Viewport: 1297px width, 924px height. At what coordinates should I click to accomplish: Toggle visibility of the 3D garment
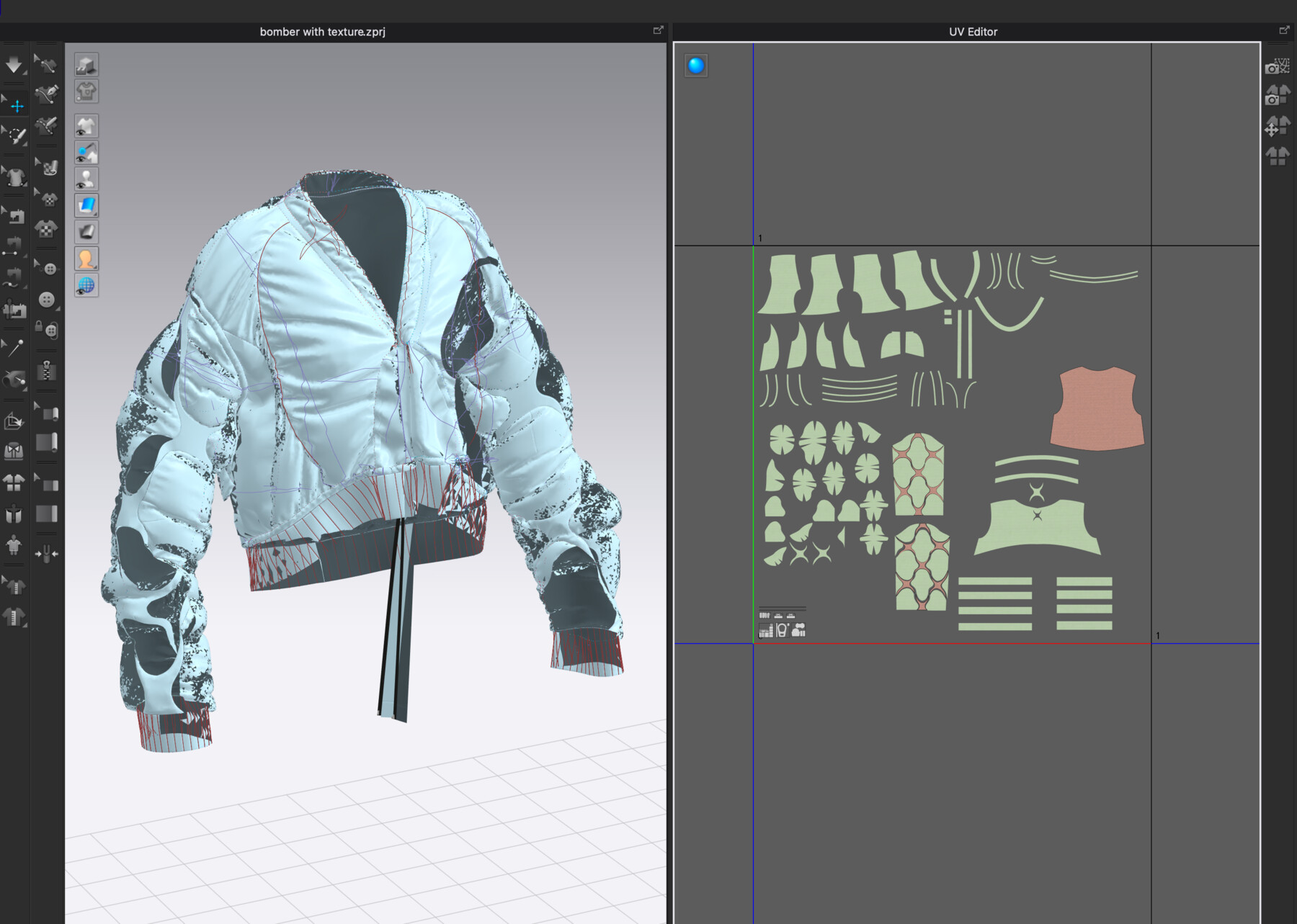(x=86, y=125)
